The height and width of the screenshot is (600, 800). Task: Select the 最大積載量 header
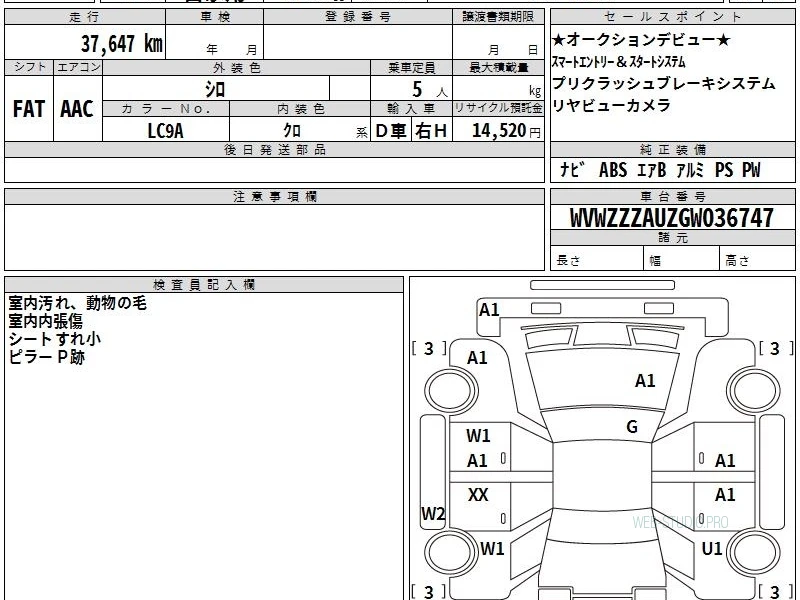(498, 67)
